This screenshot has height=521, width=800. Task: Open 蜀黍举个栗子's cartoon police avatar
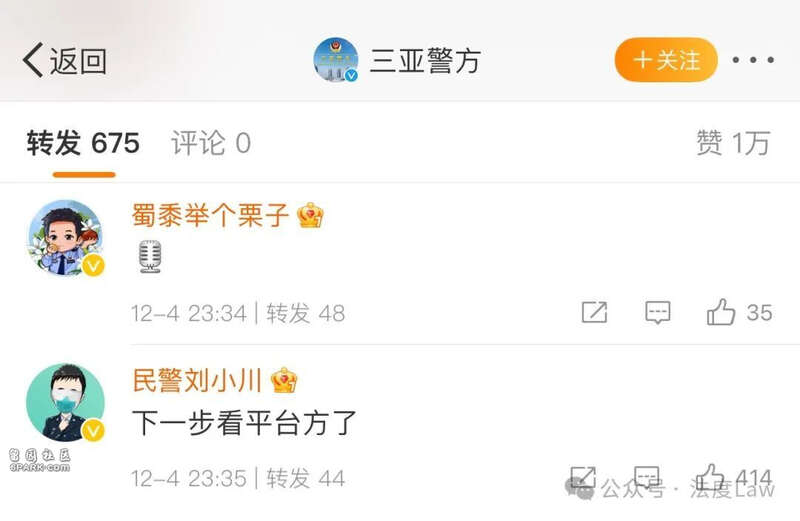click(x=66, y=238)
